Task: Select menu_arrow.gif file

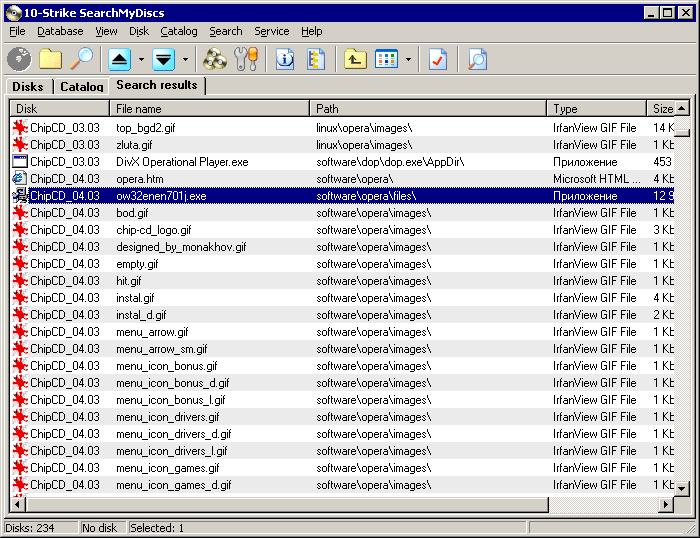Action: (x=342, y=331)
